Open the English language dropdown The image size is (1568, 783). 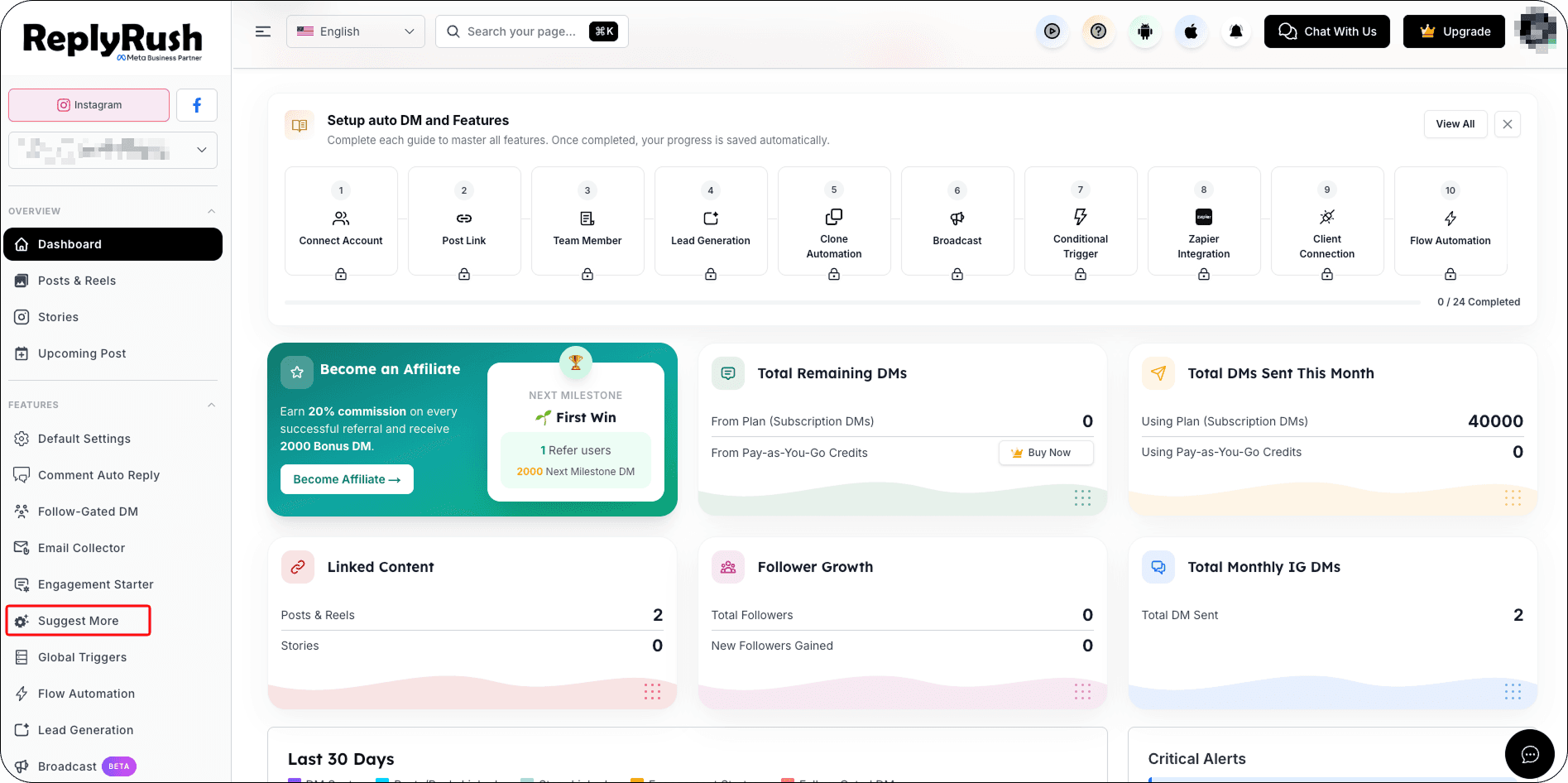(356, 31)
